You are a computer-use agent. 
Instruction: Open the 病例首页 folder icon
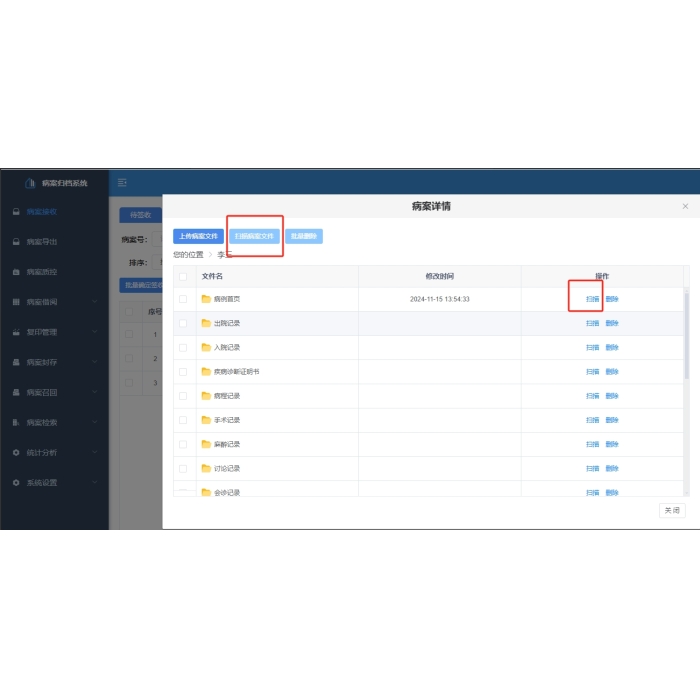pos(206,299)
